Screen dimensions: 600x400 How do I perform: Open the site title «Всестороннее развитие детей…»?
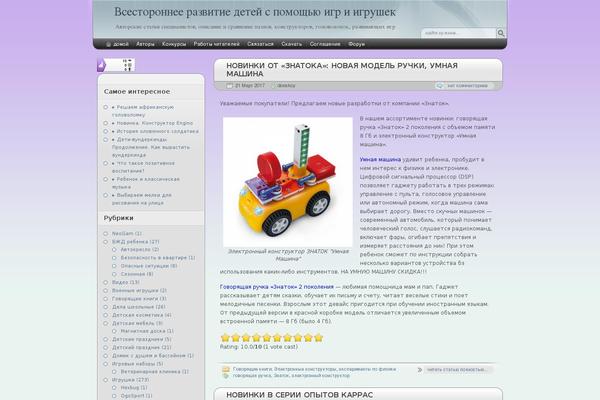click(255, 12)
